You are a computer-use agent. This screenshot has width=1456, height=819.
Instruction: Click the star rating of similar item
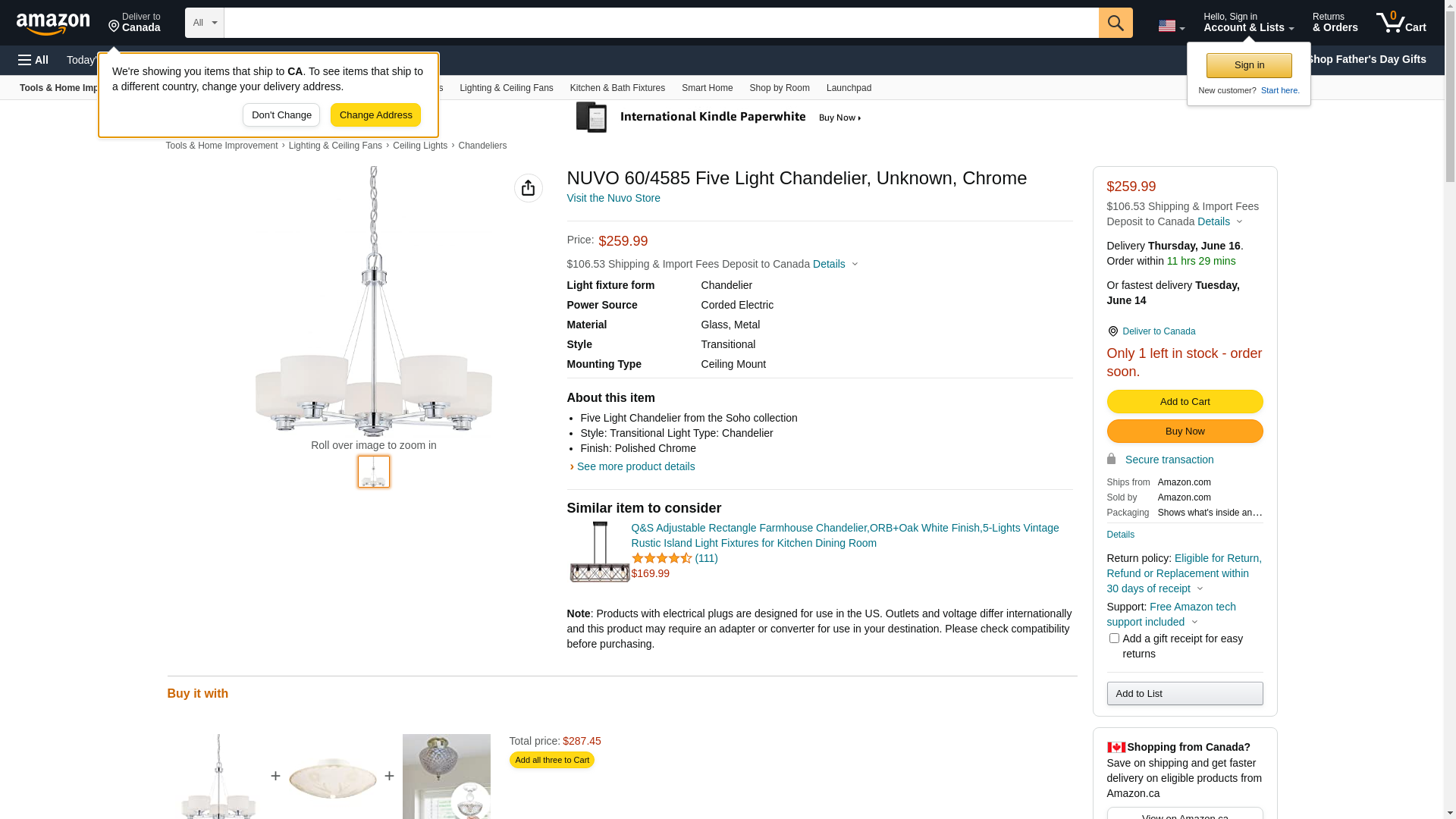point(661,558)
